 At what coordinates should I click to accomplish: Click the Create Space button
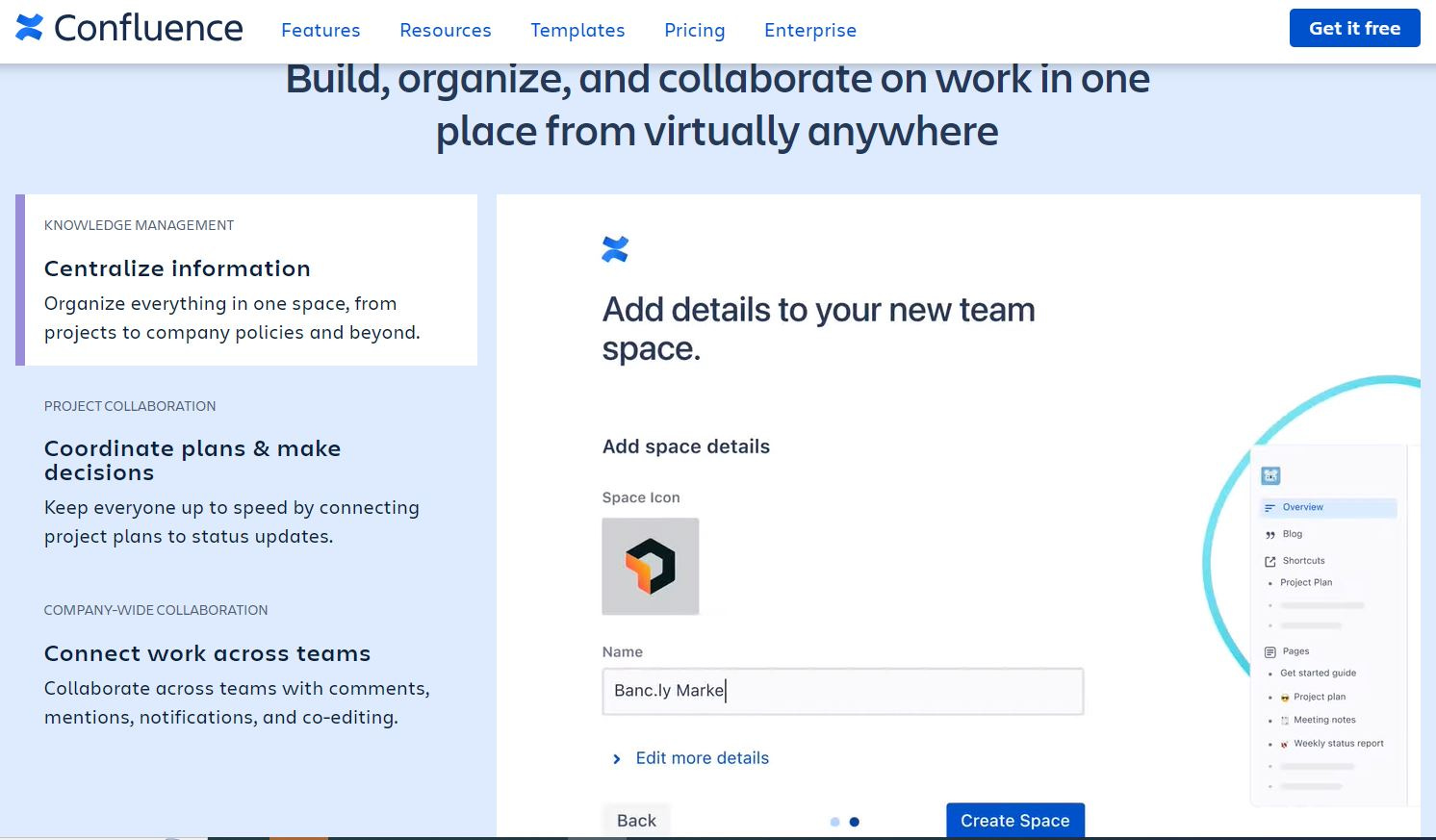[x=1014, y=820]
